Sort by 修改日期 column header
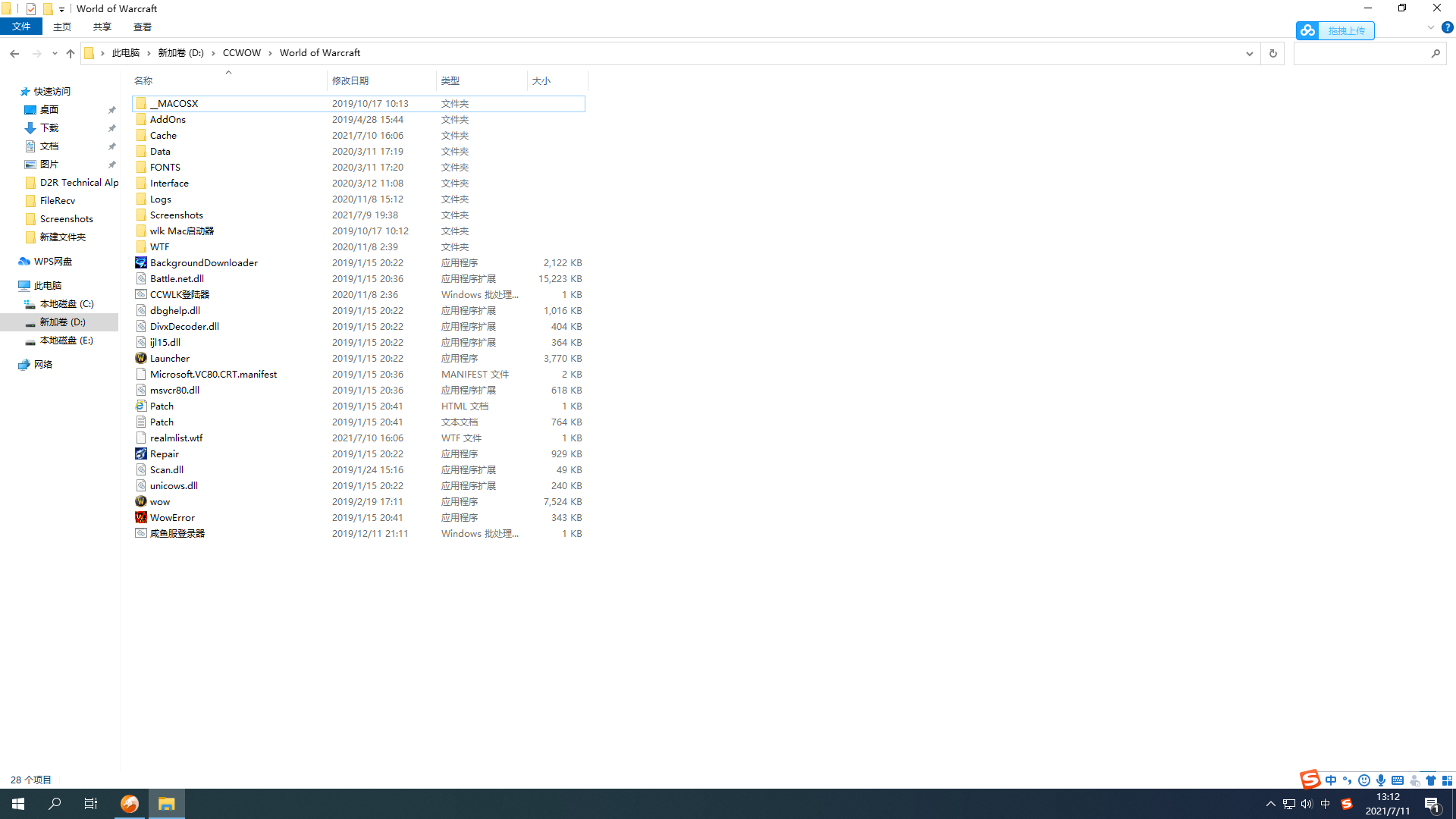The height and width of the screenshot is (819, 1456). [x=350, y=80]
